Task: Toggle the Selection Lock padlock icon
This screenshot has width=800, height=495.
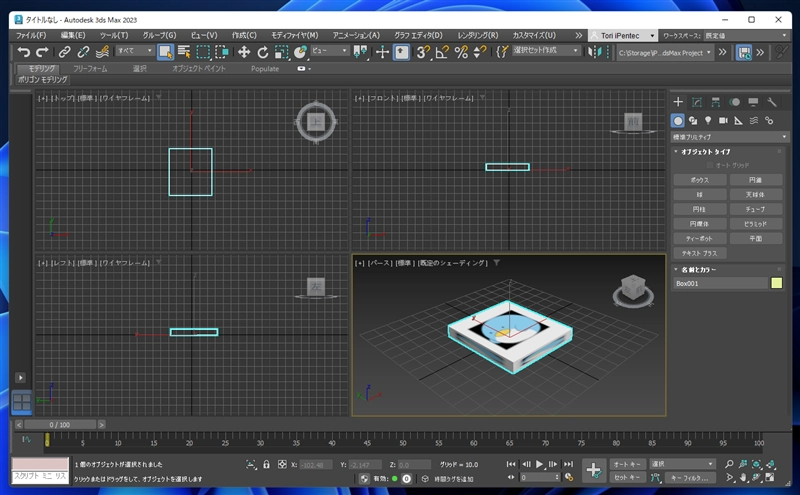Action: point(266,464)
